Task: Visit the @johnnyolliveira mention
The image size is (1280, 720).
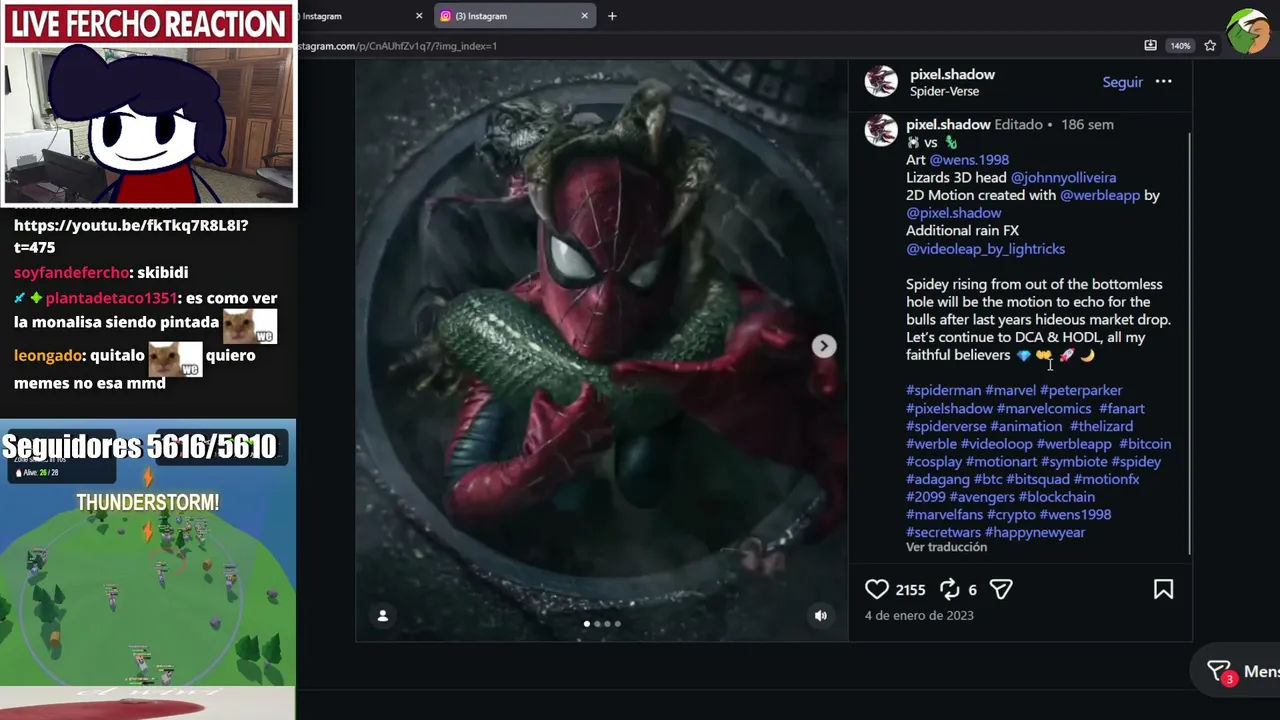Action: 1063,178
